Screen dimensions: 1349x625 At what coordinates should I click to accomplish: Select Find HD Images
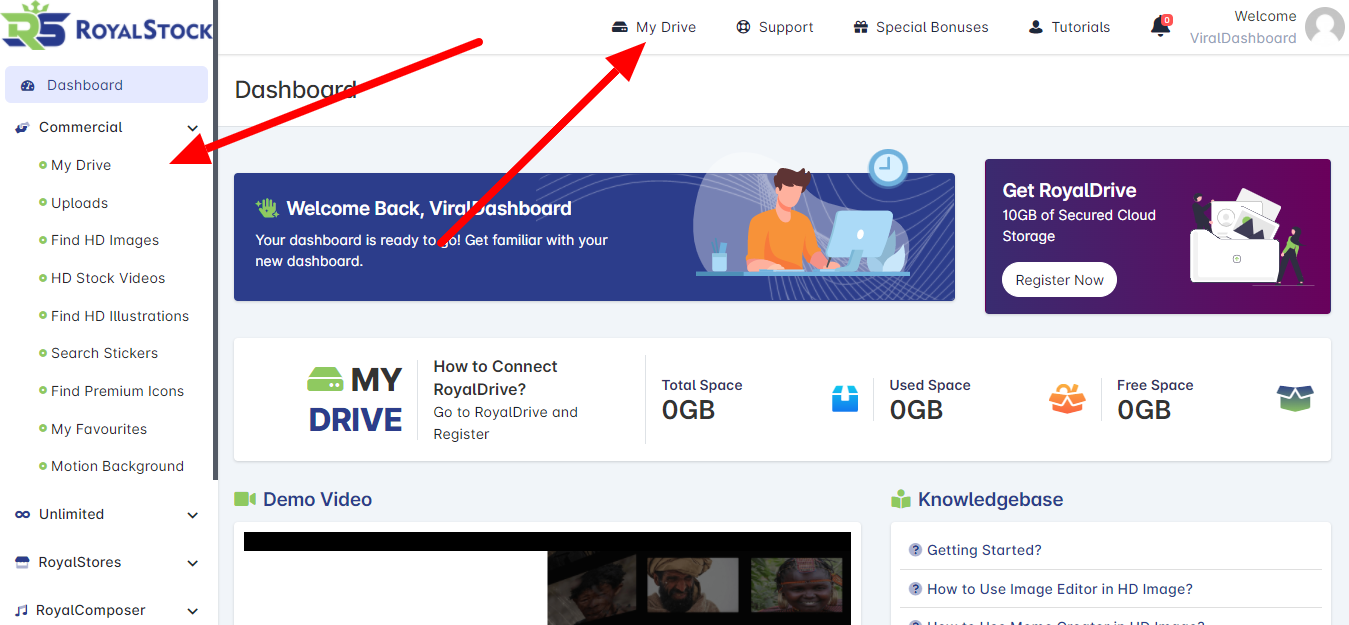[105, 240]
